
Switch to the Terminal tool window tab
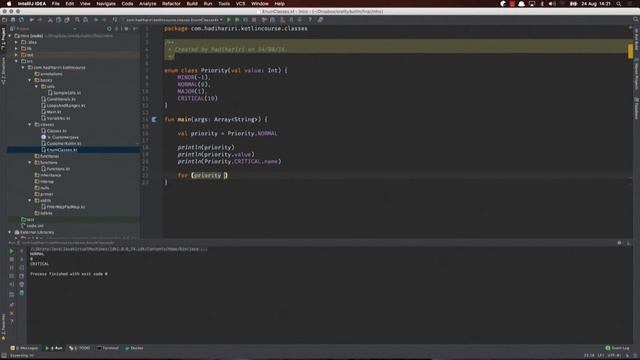(x=108, y=348)
